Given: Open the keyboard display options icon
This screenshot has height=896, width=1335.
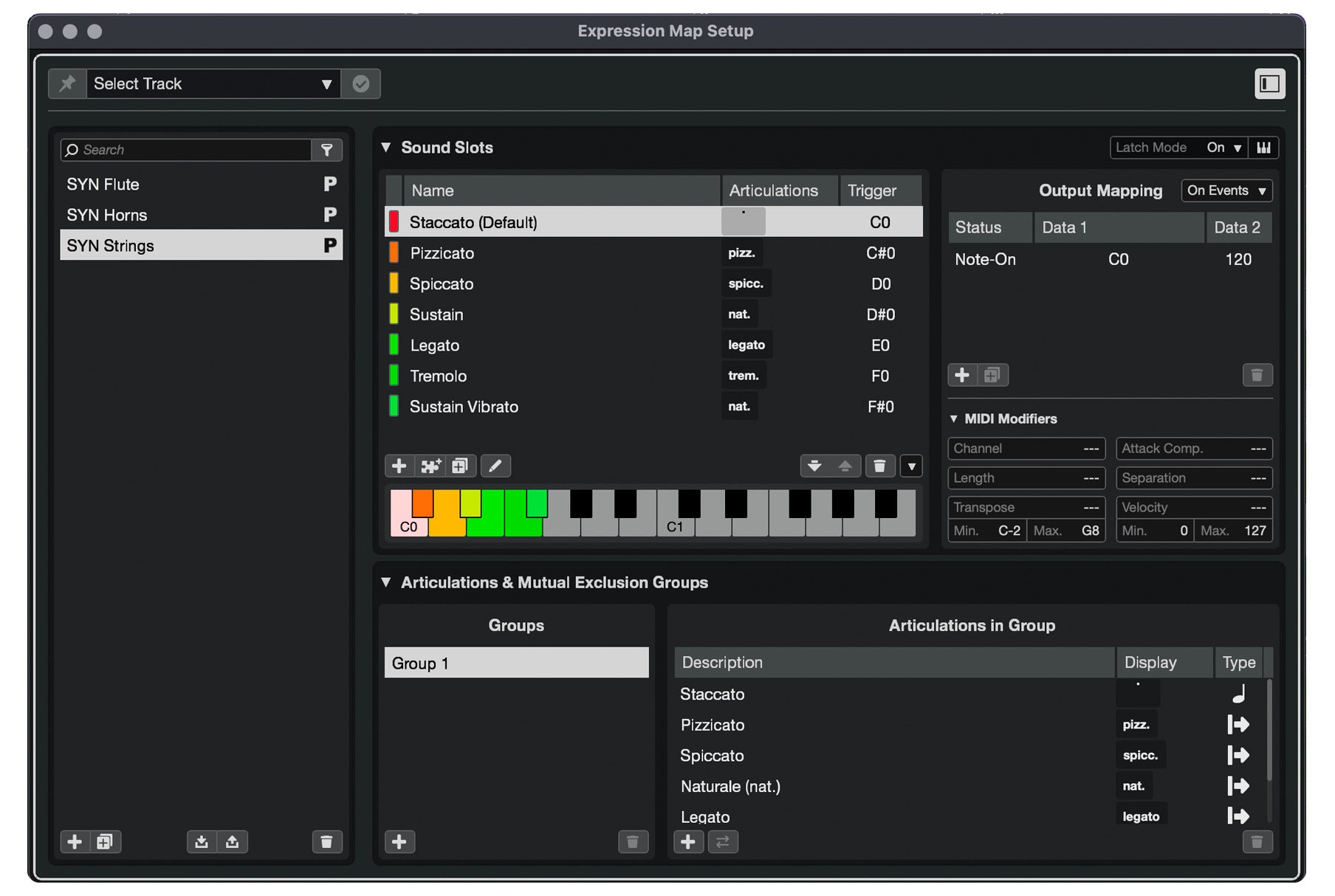Looking at the screenshot, I should [1264, 148].
